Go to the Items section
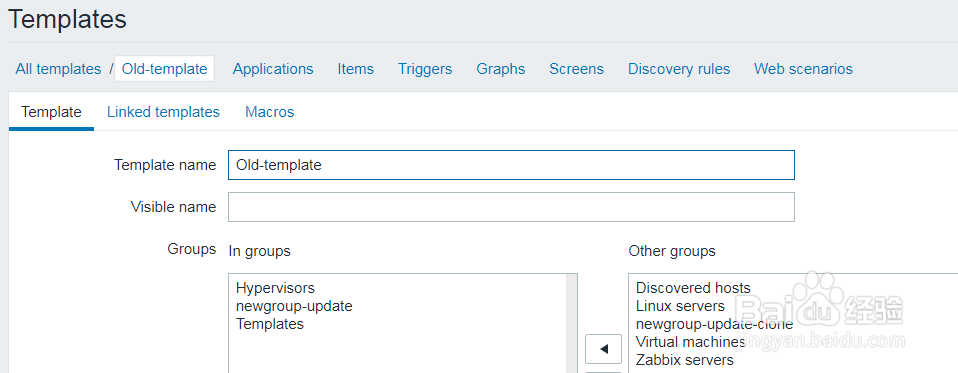The height and width of the screenshot is (373, 958). 356,69
